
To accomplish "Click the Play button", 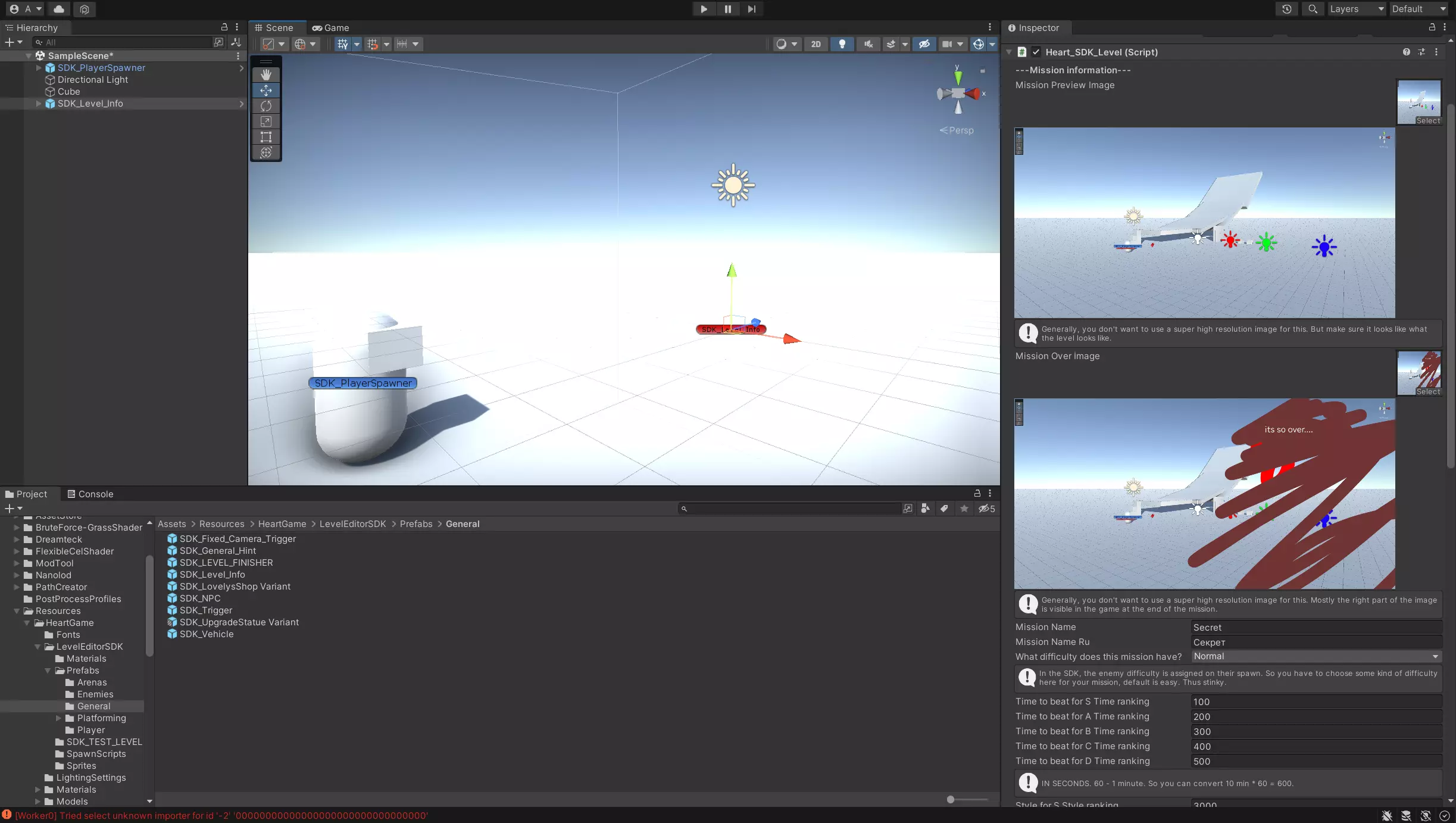I will [704, 9].
